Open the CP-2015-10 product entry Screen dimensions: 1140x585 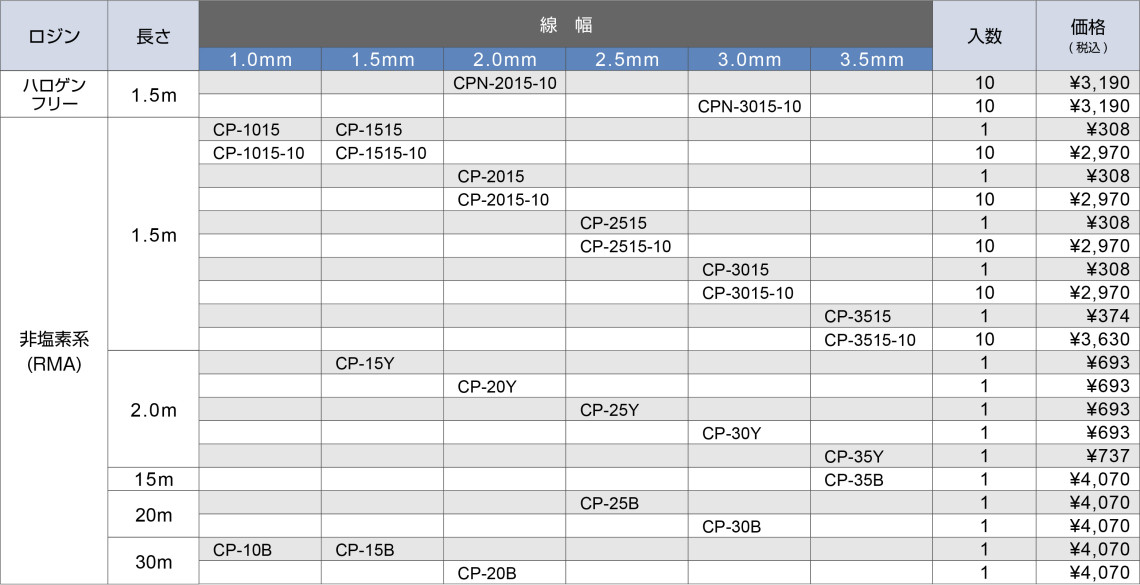(x=503, y=200)
